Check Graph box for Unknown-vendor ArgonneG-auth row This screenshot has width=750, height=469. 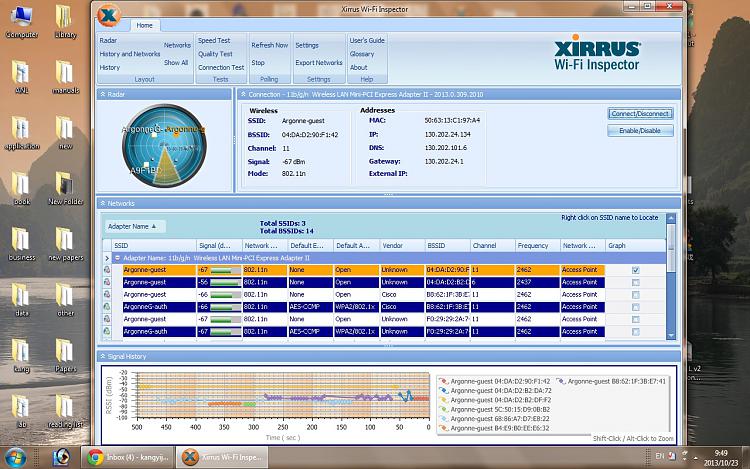point(635,332)
